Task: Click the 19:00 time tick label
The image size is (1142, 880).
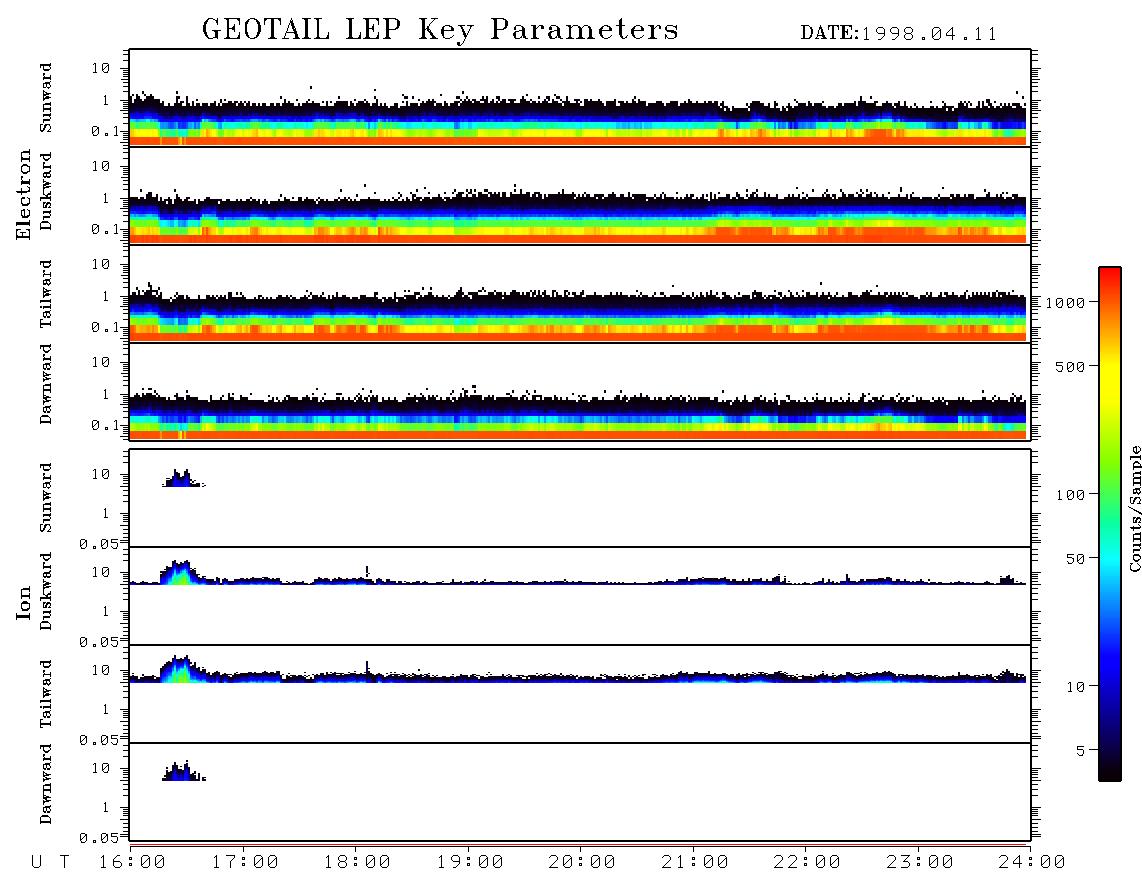Action: tap(470, 863)
